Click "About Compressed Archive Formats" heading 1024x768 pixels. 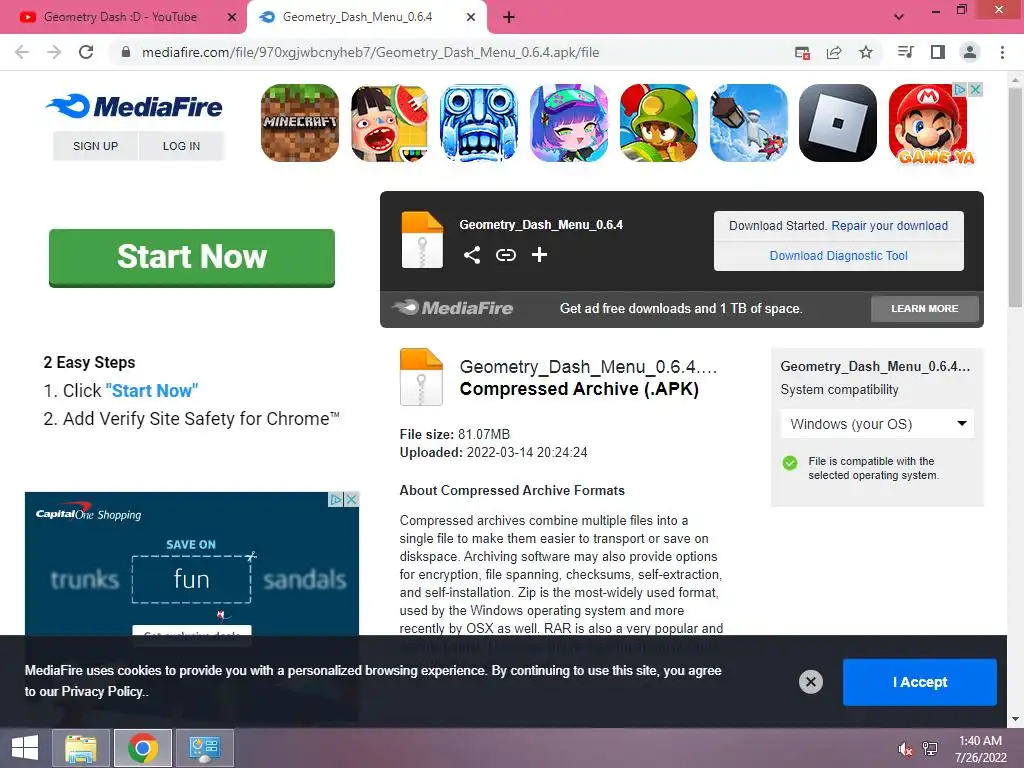tap(512, 490)
